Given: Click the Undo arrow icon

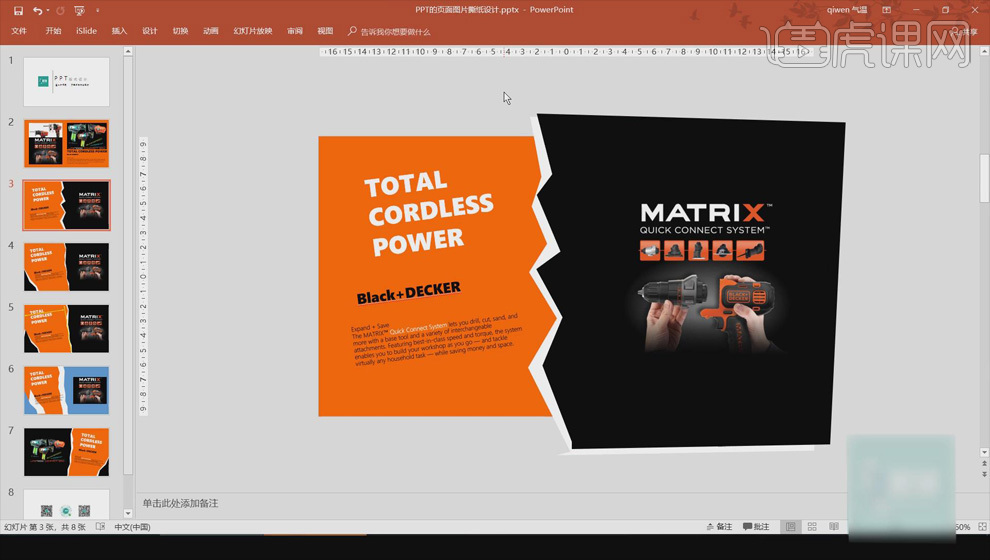Looking at the screenshot, I should [x=37, y=11].
